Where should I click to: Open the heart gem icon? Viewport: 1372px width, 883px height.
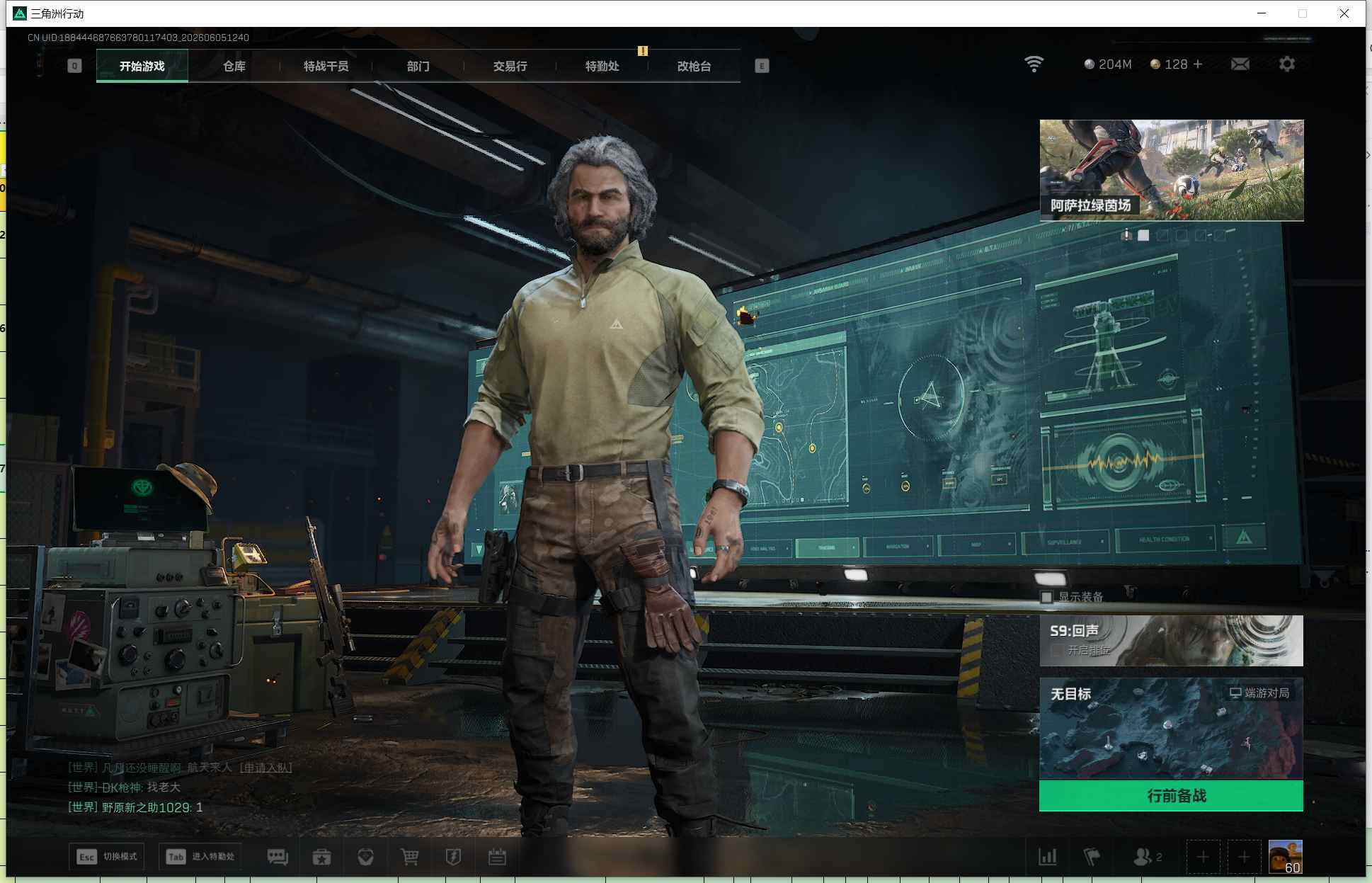tap(366, 857)
